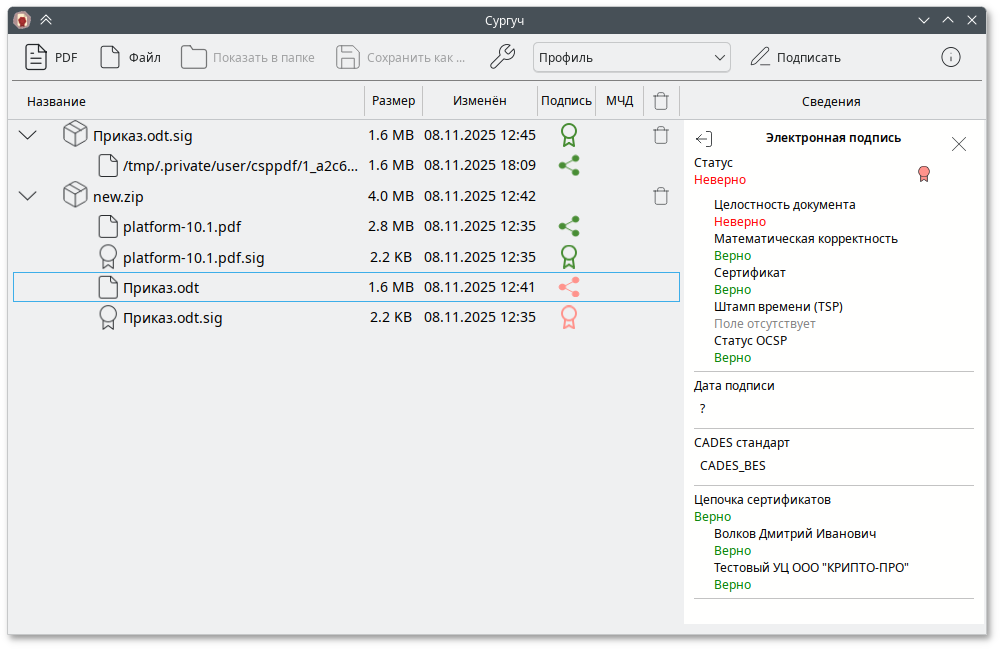
Task: Click the trash icon in the column header
Action: 661,101
